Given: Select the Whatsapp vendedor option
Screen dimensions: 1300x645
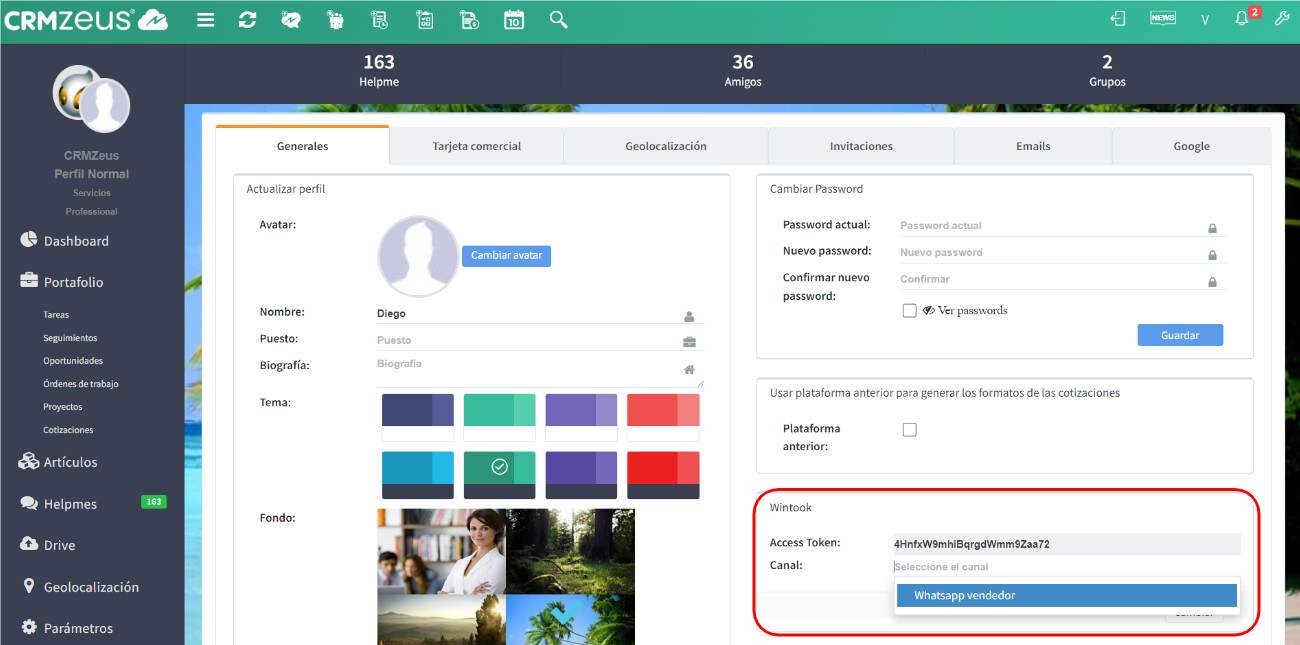Looking at the screenshot, I should (1066, 595).
